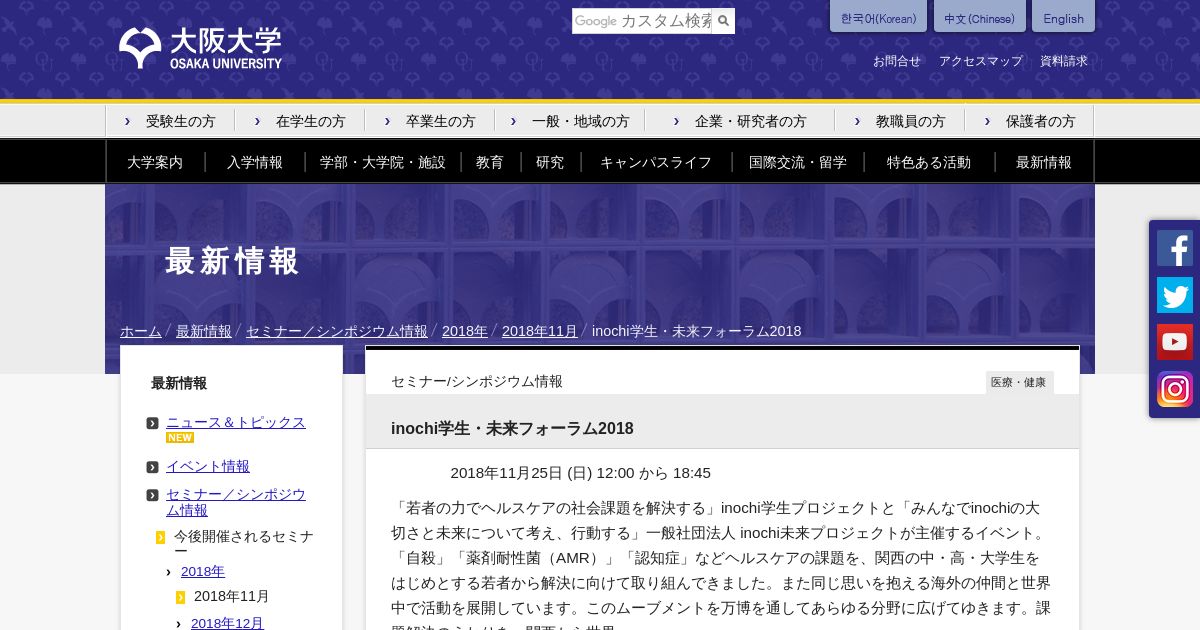Open イベント情報 in sidebar

tap(208, 466)
